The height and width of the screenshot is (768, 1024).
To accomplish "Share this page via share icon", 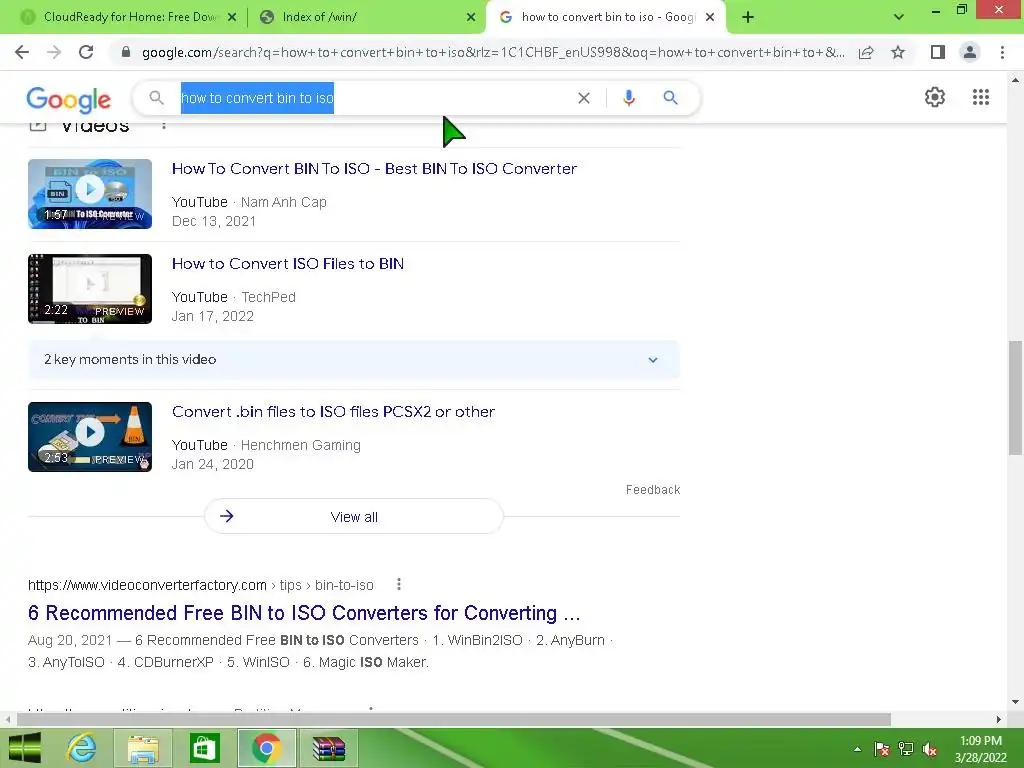I will click(866, 52).
